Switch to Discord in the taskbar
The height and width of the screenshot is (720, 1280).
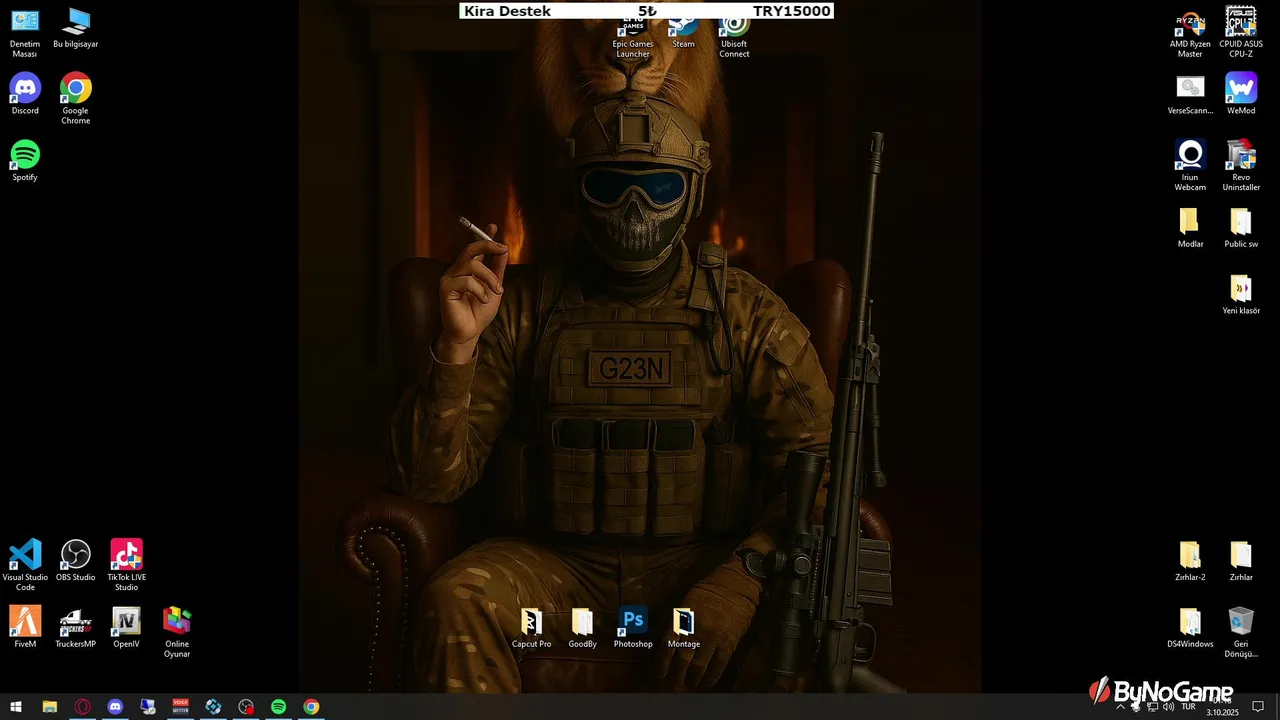point(115,707)
